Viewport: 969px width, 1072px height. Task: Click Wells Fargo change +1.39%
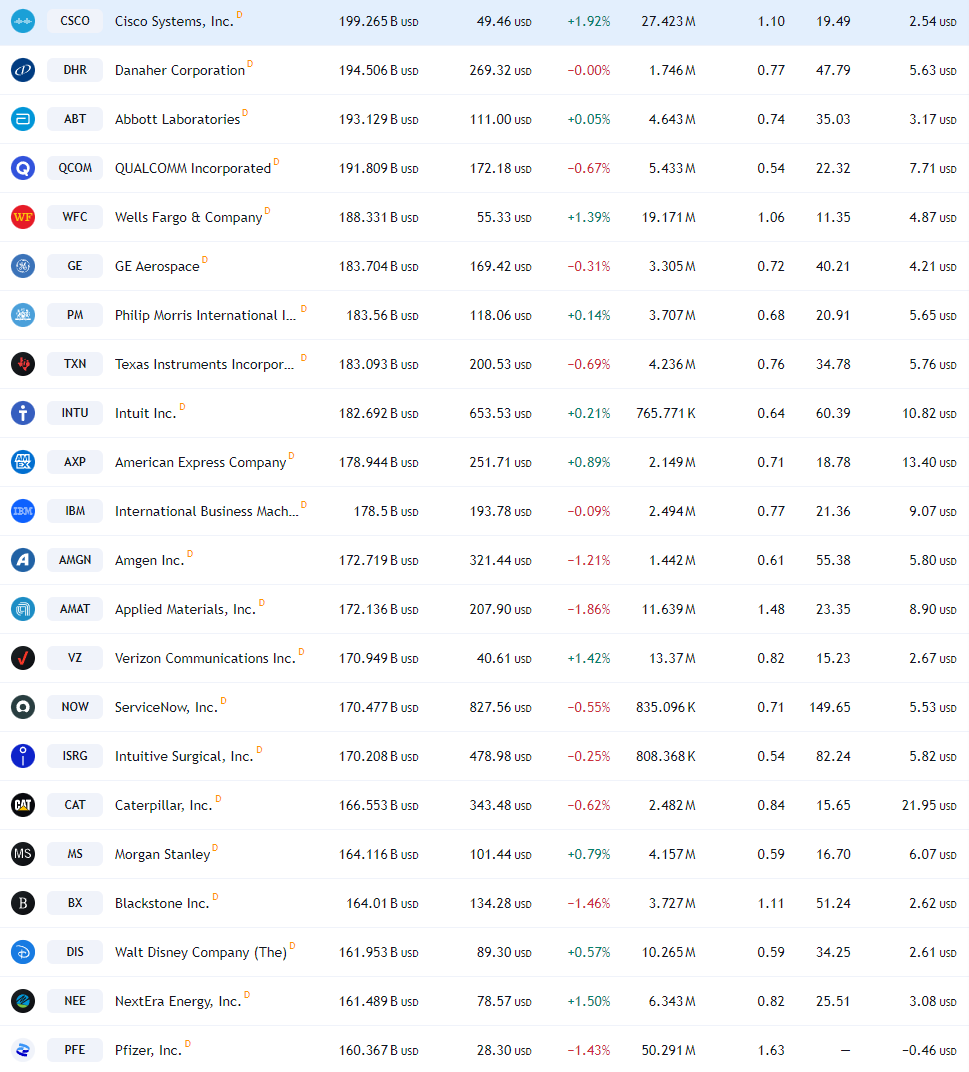[x=589, y=217]
